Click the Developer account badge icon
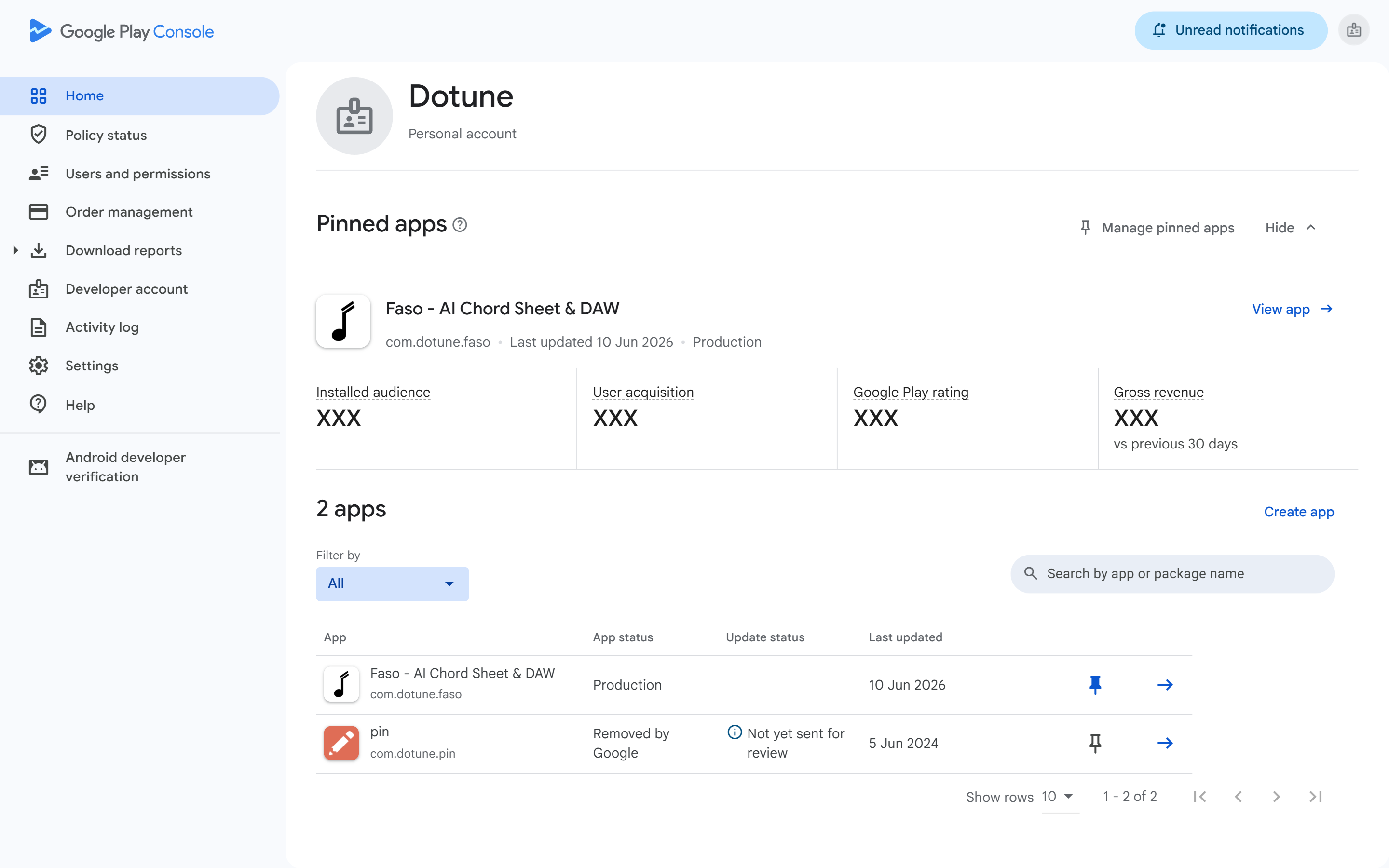The image size is (1389, 868). point(39,289)
